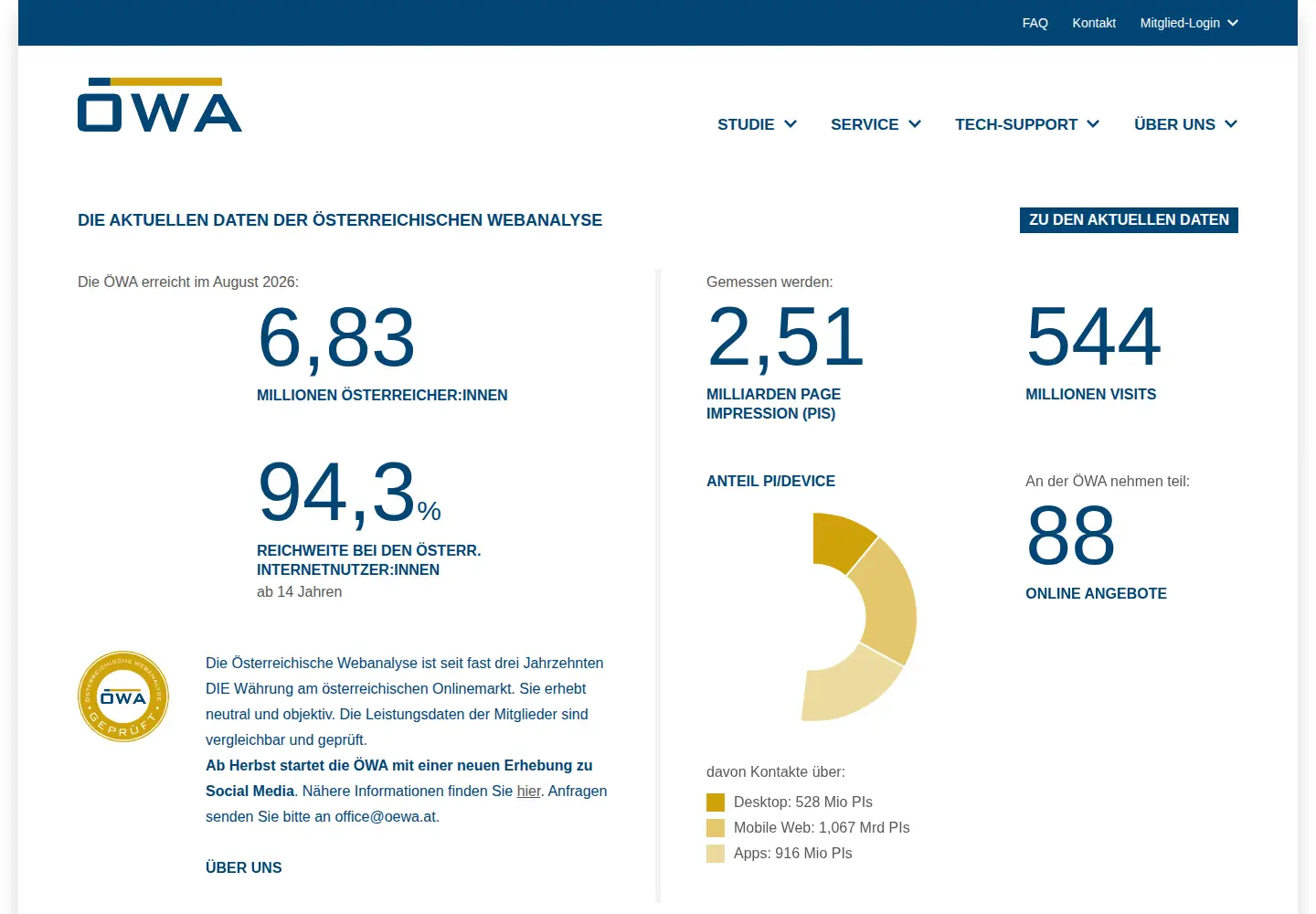
Task: Open the FAQ link in top bar
Action: coord(1035,23)
